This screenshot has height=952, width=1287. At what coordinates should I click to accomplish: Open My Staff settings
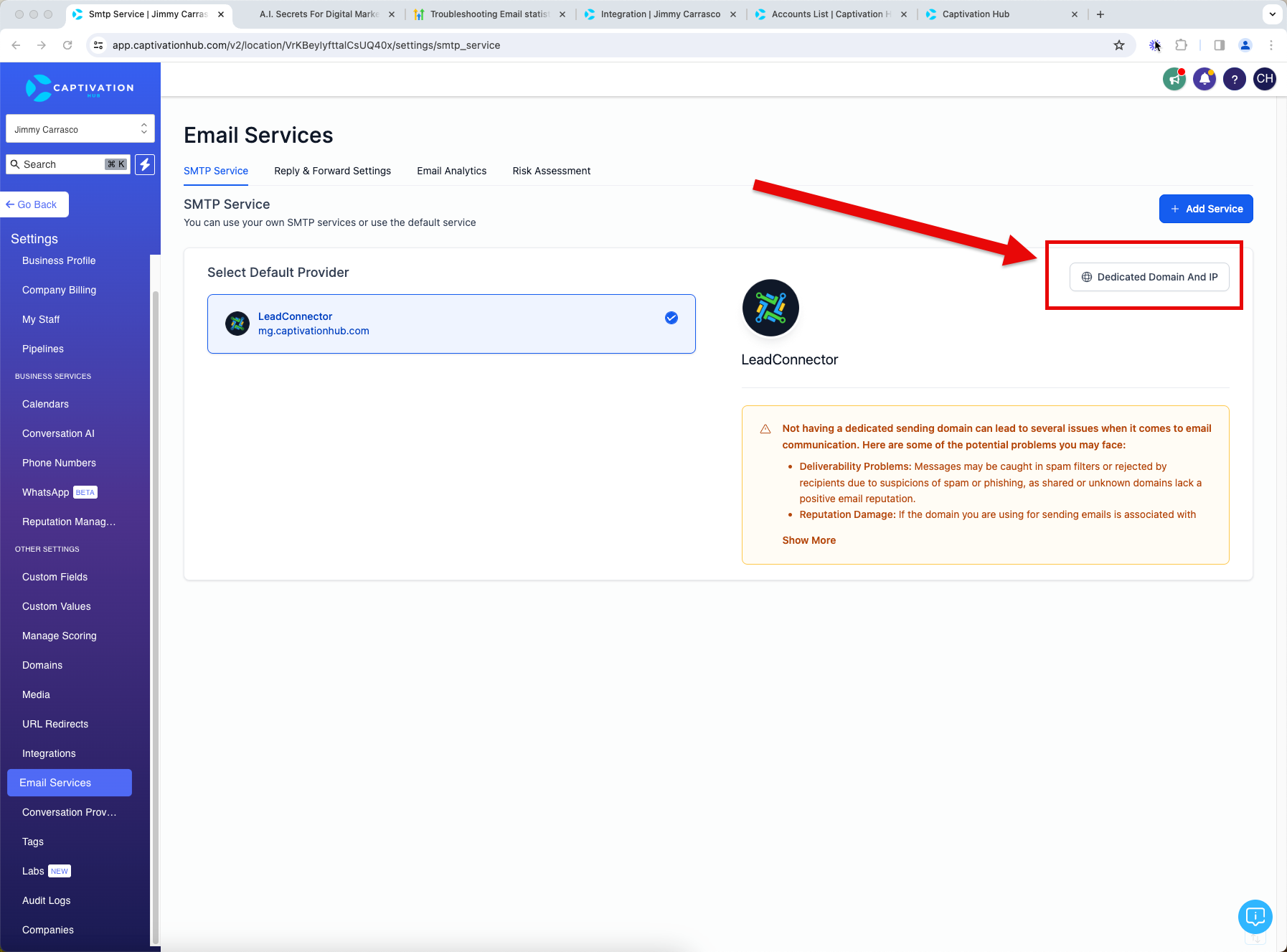click(x=41, y=319)
